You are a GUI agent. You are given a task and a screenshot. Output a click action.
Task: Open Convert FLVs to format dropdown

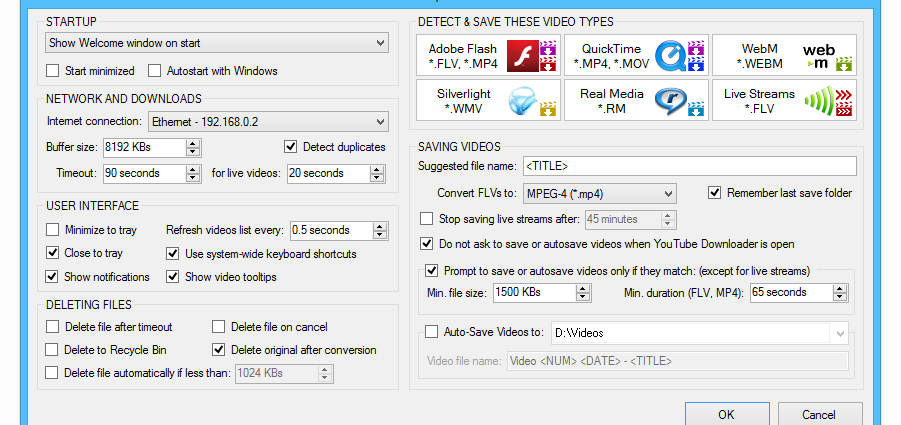coord(599,194)
